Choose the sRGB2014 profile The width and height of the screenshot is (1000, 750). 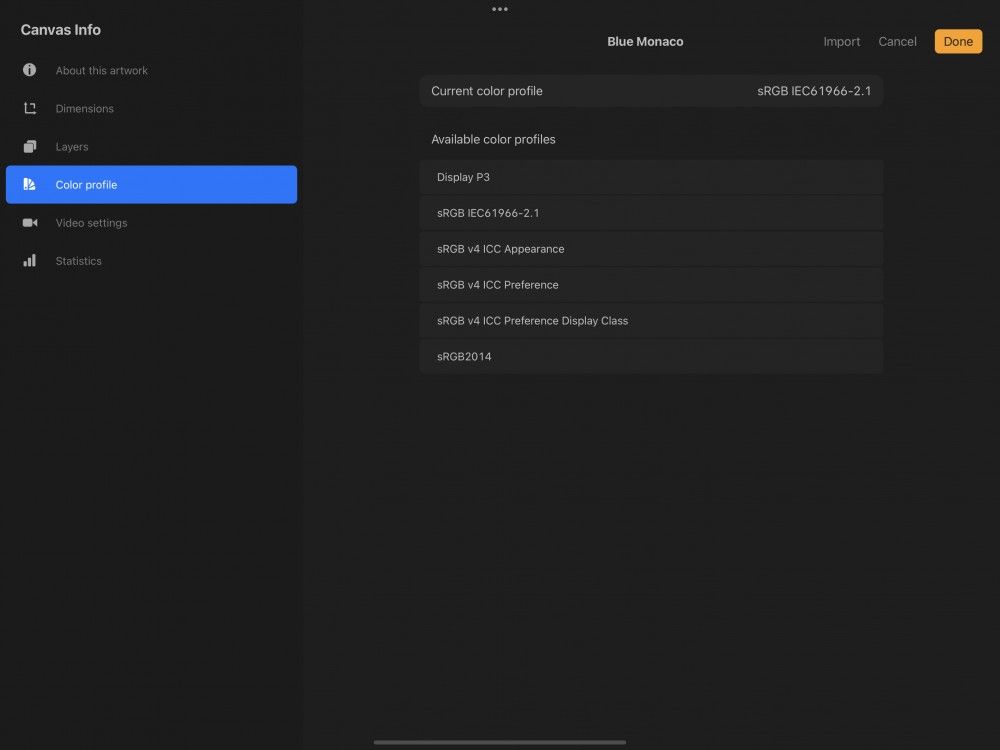(x=651, y=356)
